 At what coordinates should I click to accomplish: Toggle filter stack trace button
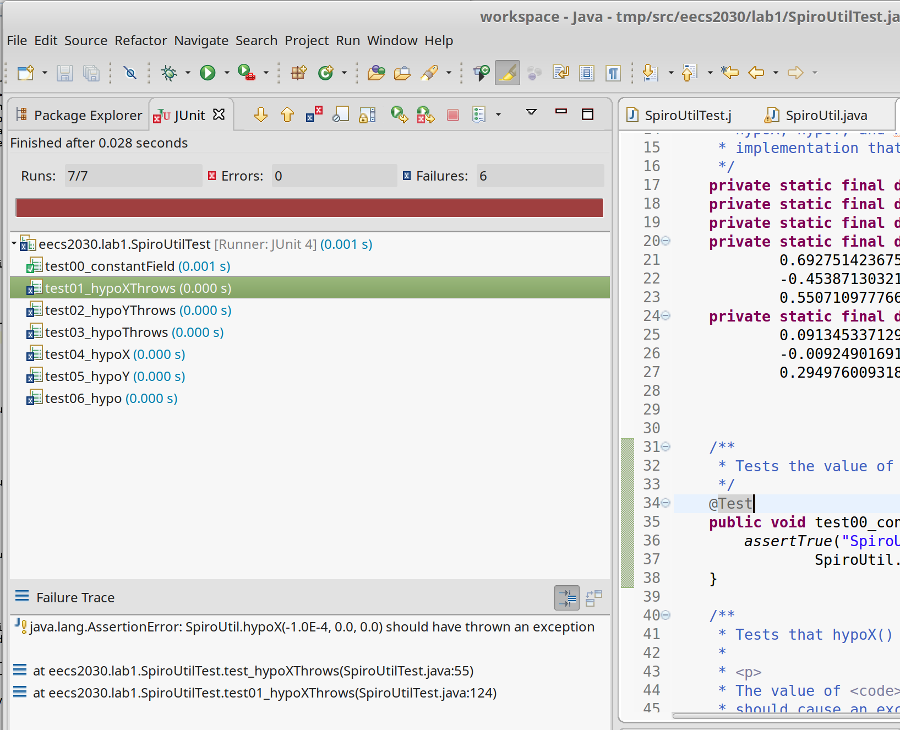567,599
